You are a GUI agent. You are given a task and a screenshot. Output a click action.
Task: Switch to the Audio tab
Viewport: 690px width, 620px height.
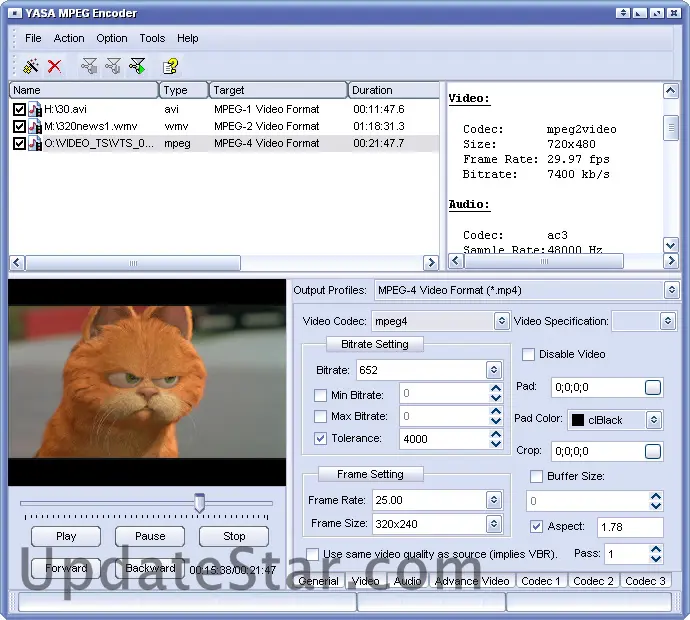pos(407,581)
